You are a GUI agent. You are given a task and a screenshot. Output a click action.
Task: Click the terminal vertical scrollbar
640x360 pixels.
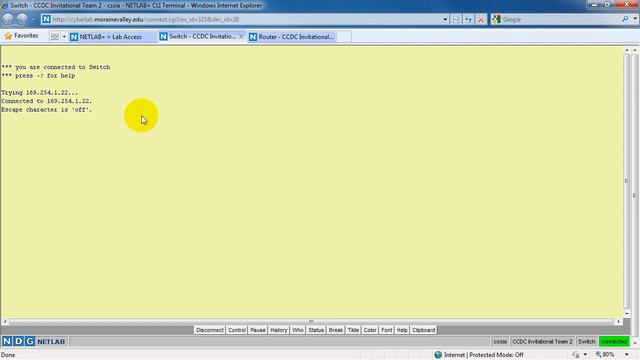627,180
